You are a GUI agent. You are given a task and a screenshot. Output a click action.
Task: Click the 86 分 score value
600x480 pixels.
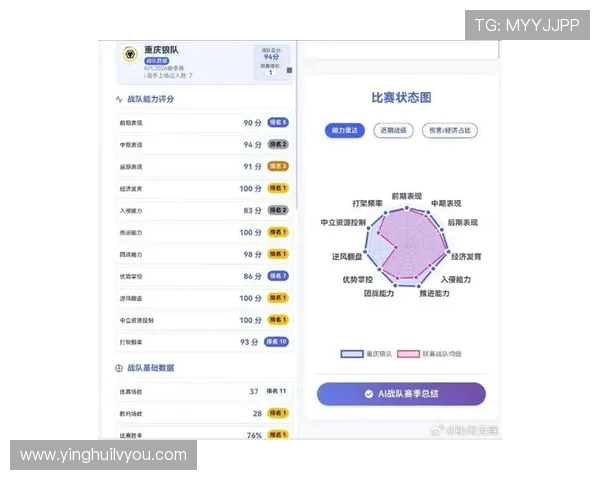pyautogui.click(x=253, y=276)
